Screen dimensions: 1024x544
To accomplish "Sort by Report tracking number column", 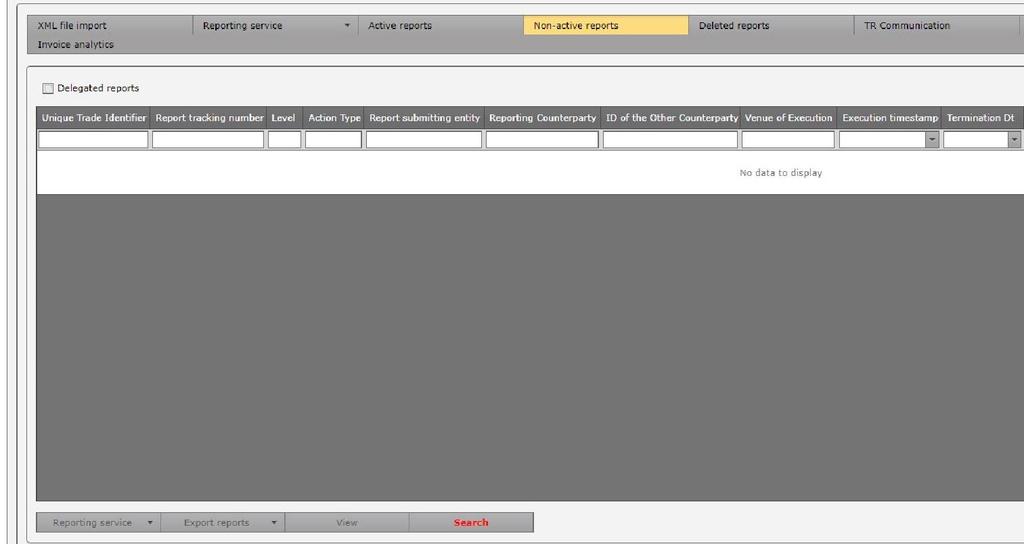I will (x=209, y=118).
